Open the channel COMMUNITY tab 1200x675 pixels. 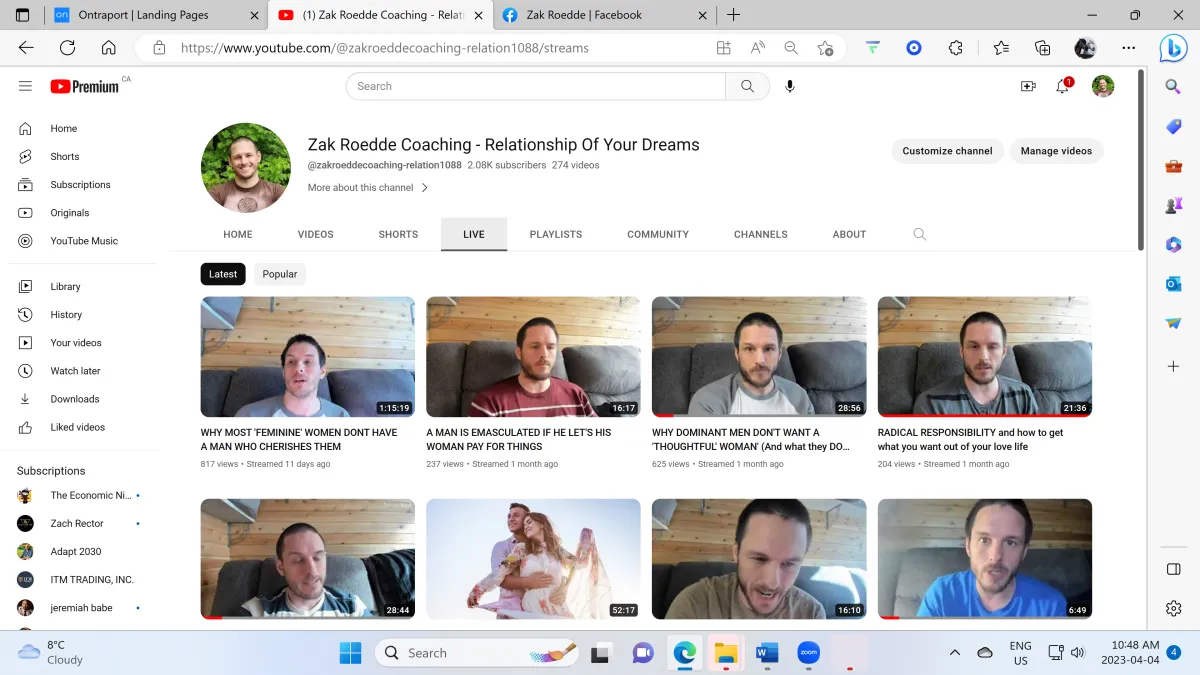click(658, 234)
